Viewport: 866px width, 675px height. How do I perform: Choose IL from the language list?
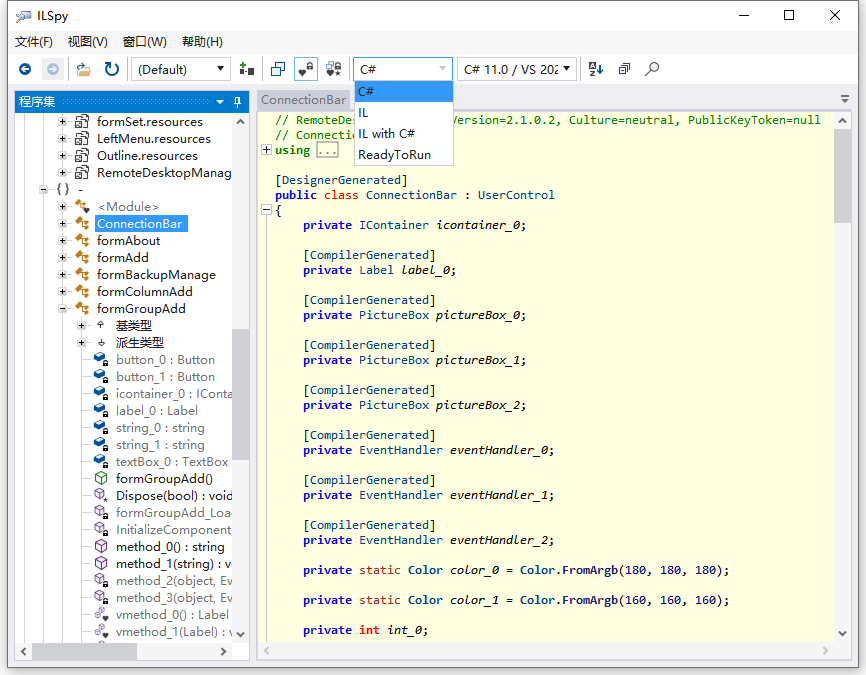[404, 113]
